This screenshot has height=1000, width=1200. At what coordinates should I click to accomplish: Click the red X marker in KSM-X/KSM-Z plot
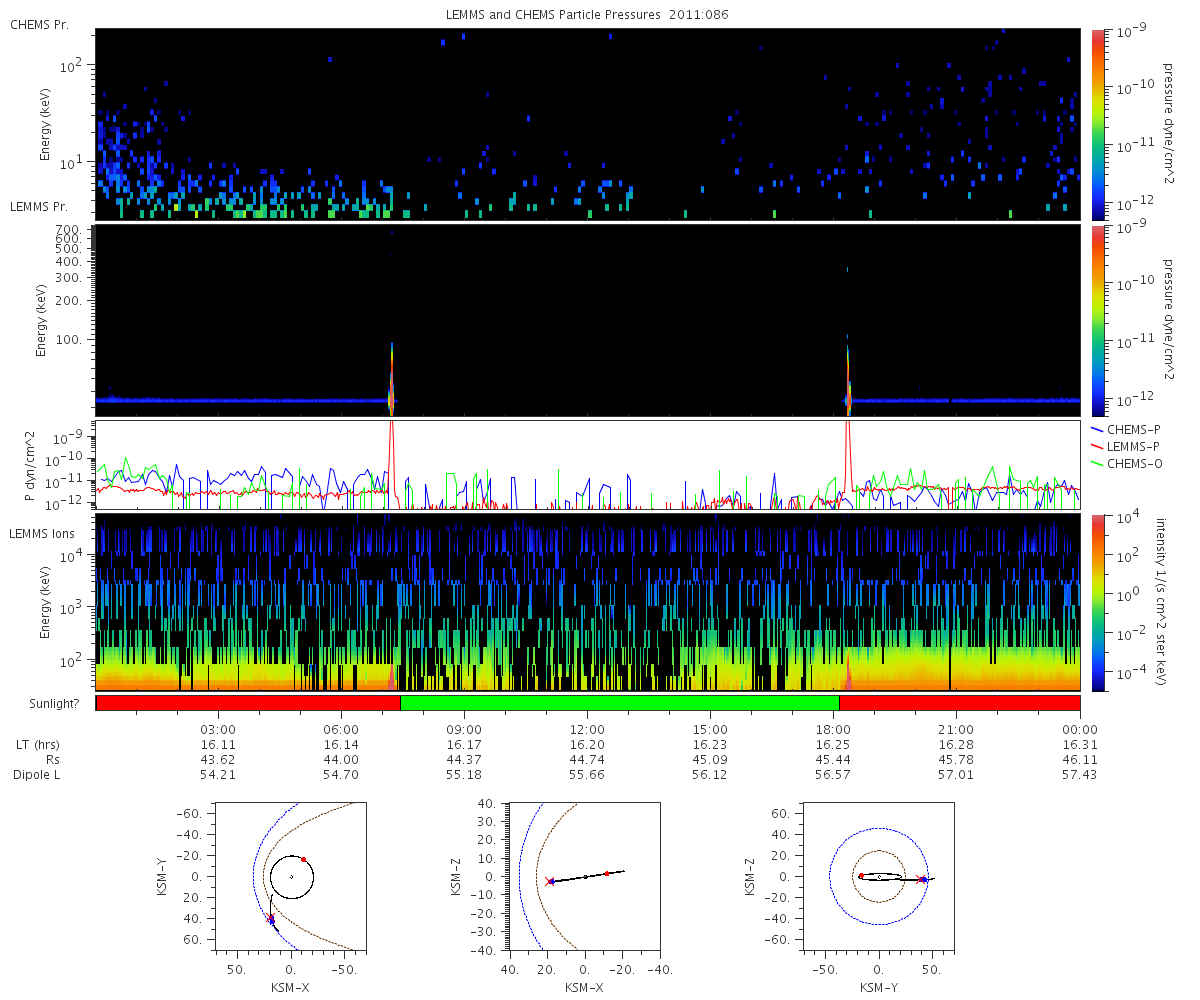[x=550, y=881]
